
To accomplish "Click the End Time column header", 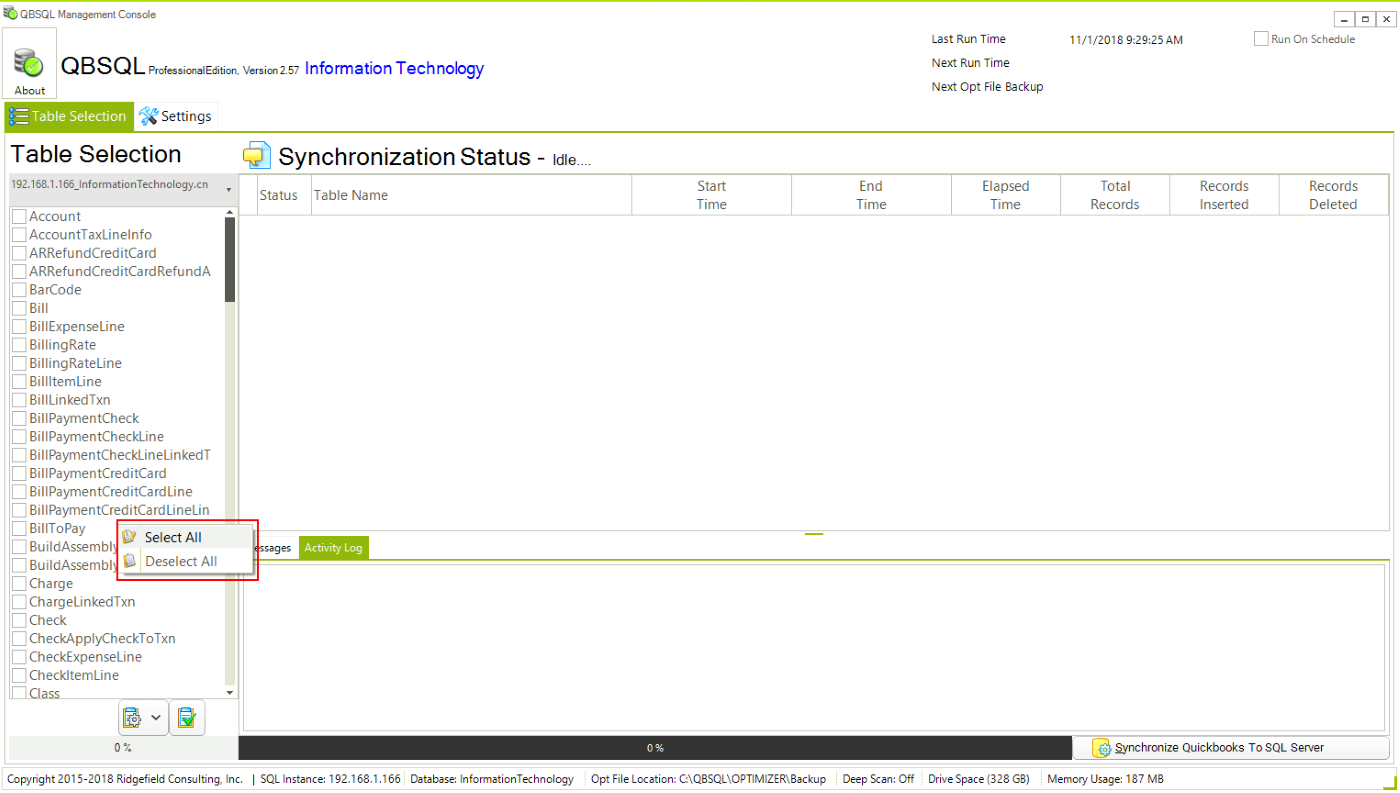I will point(871,195).
